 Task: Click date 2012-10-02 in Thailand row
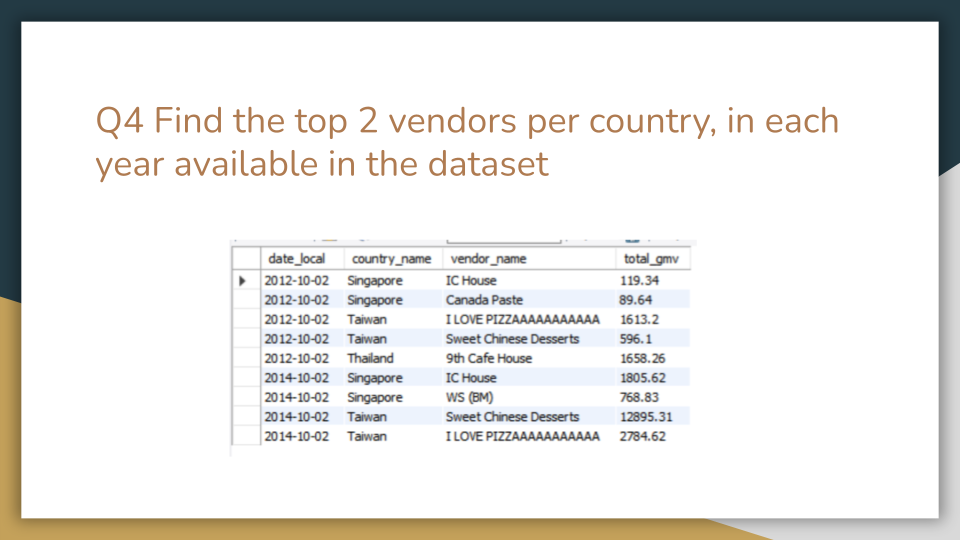pos(296,358)
